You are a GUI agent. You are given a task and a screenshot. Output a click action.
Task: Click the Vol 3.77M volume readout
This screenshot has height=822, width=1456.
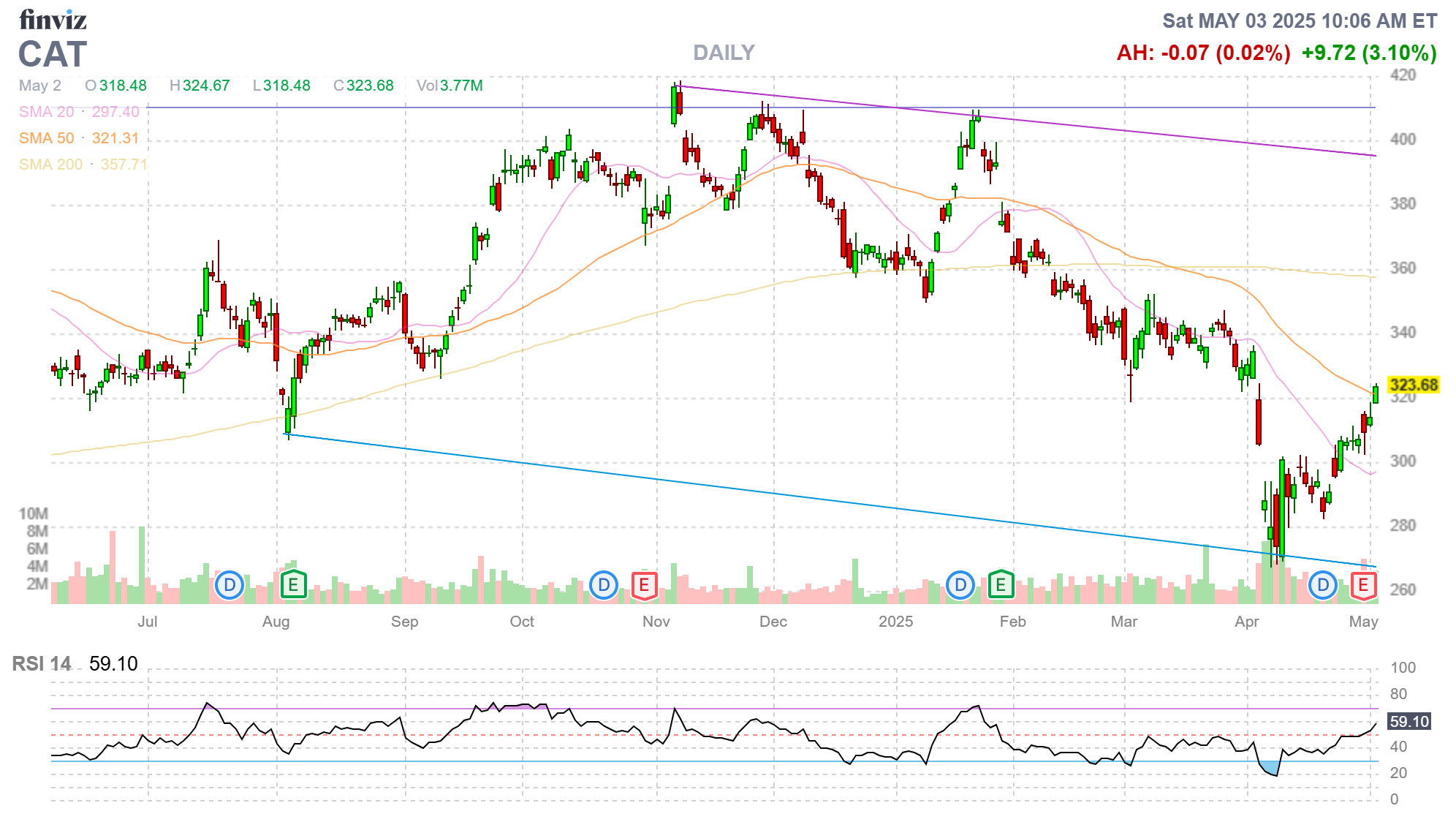point(450,86)
